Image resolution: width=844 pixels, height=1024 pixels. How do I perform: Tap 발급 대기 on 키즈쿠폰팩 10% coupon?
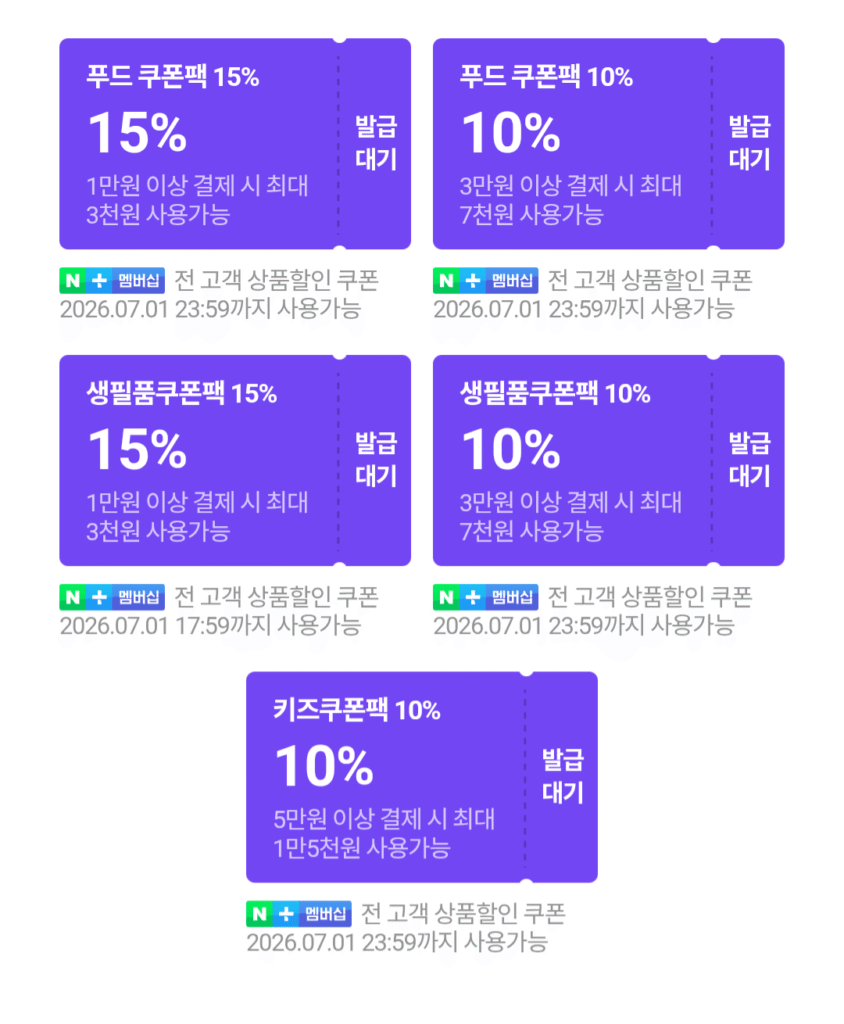pyautogui.click(x=562, y=776)
